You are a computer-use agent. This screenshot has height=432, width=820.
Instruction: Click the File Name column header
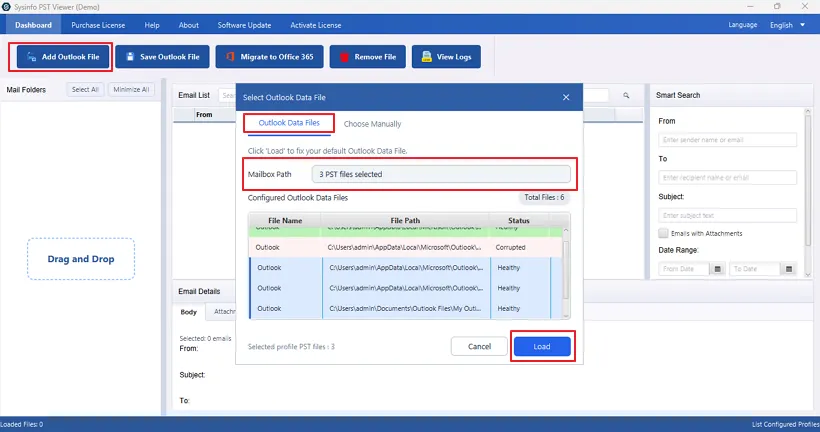[285, 221]
